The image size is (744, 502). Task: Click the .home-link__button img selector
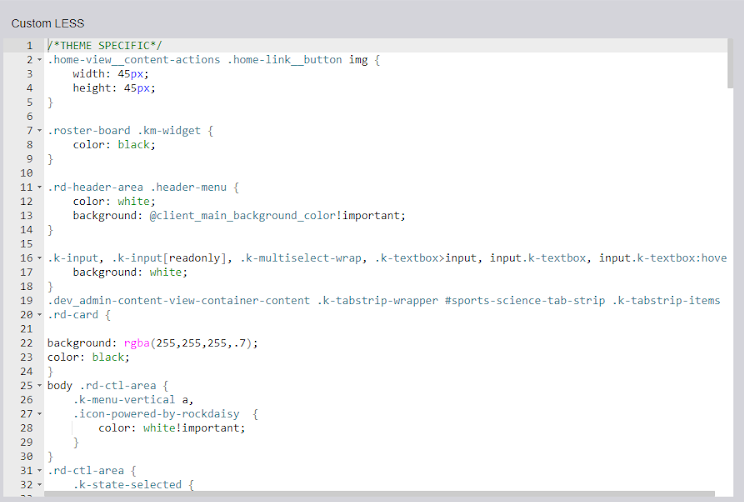click(298, 60)
